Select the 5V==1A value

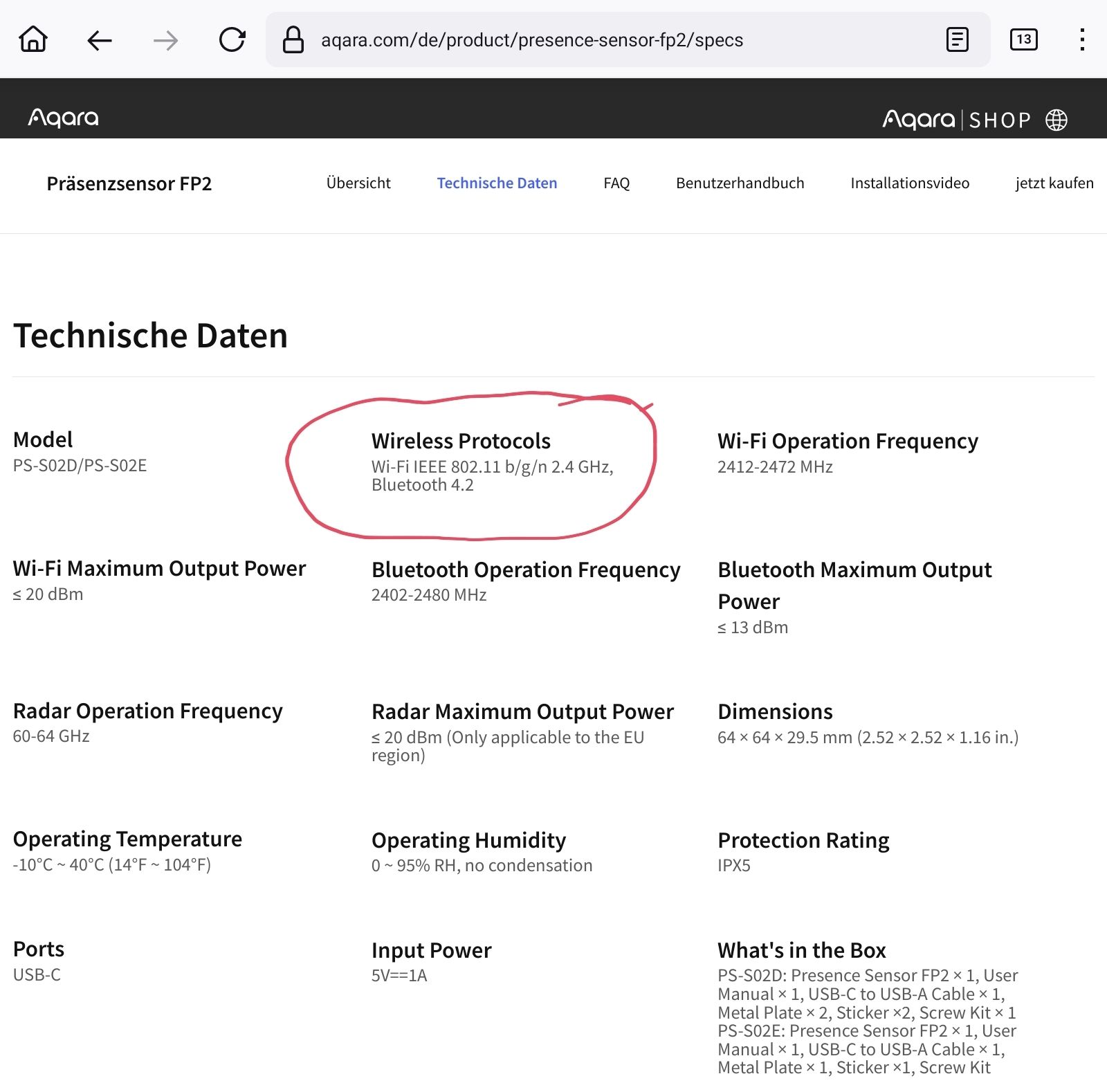tap(399, 975)
